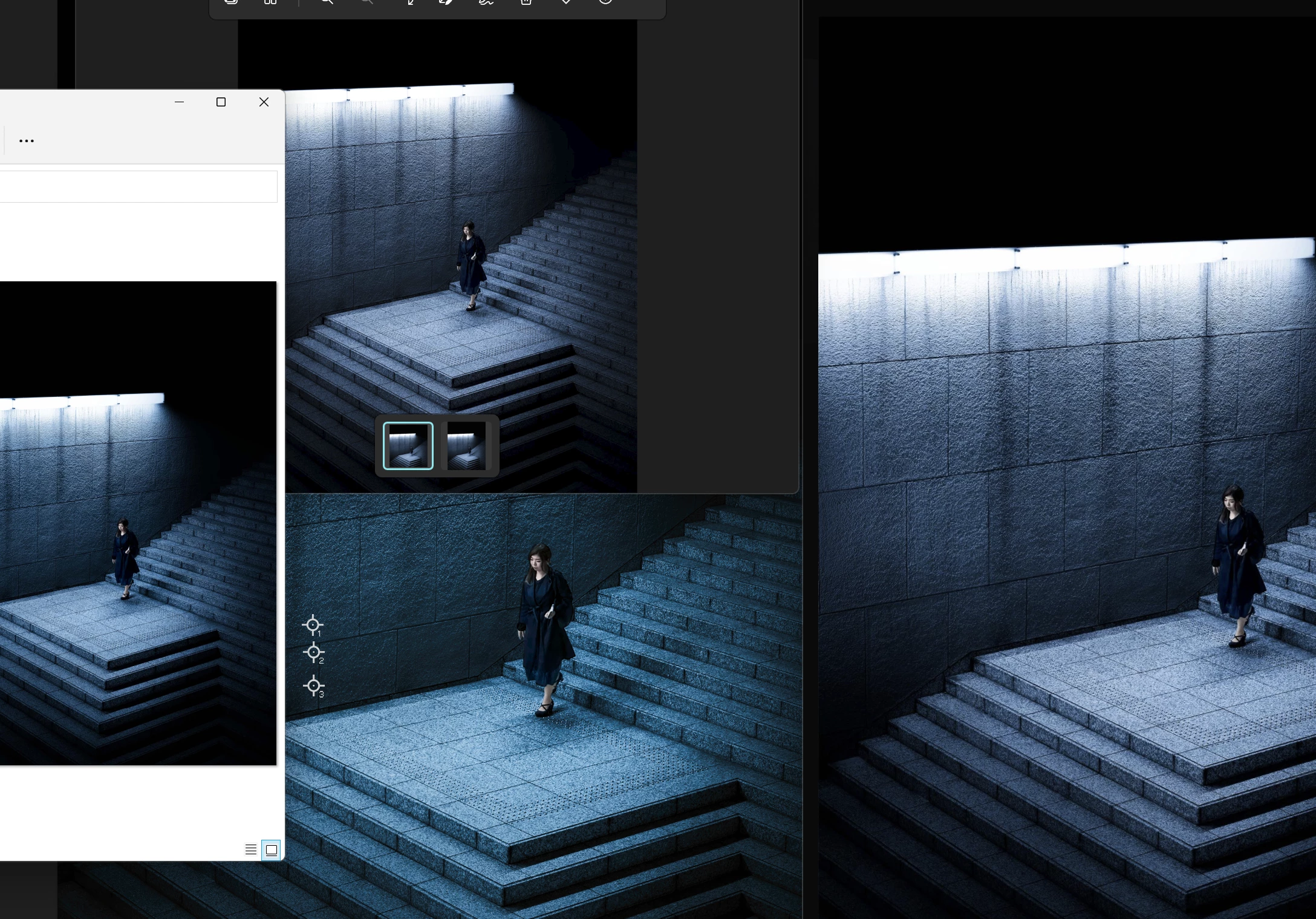Click the dimmed zoom out magnifier

click(366, 2)
